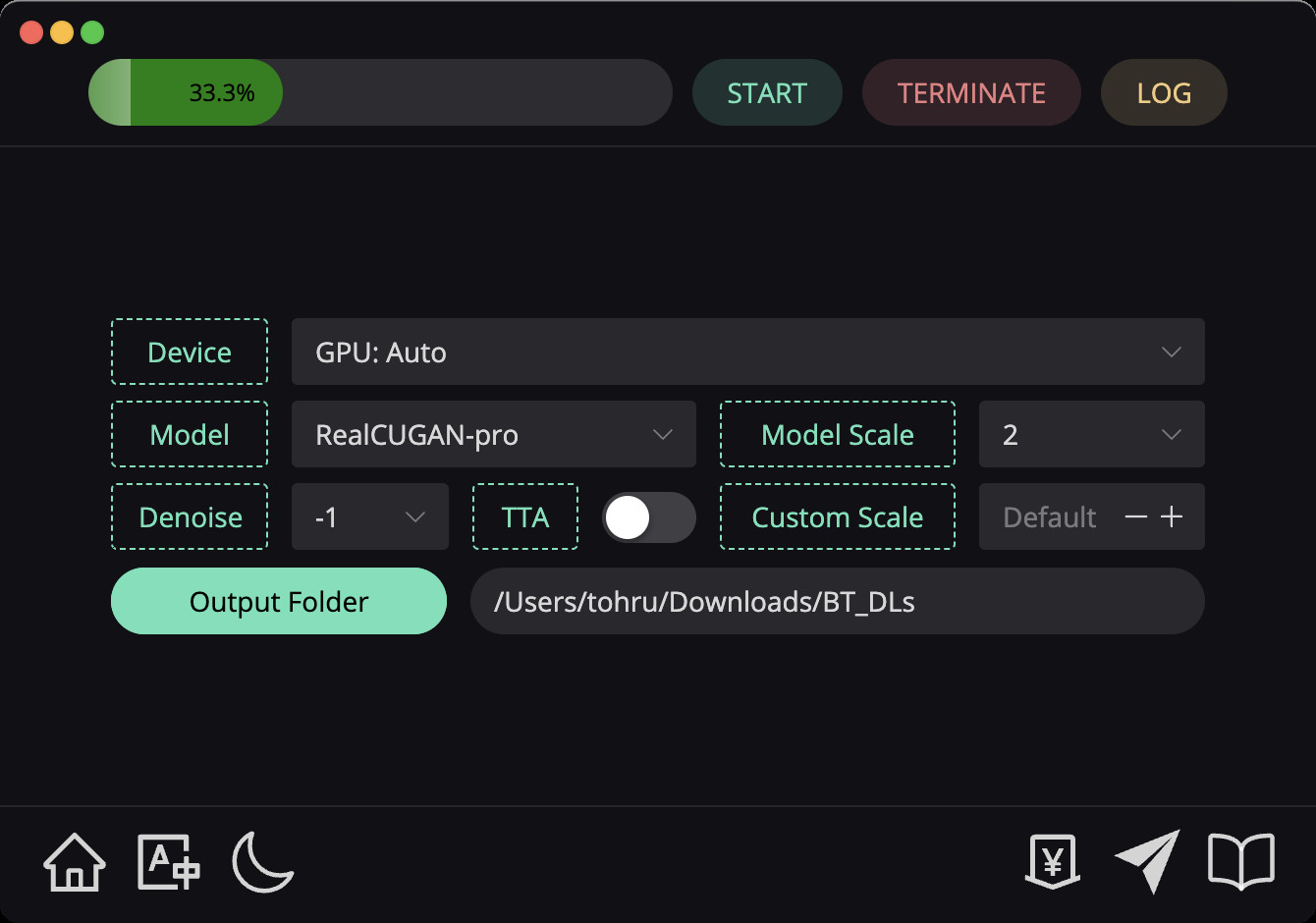
Task: Go to the Home page icon
Action: [75, 862]
